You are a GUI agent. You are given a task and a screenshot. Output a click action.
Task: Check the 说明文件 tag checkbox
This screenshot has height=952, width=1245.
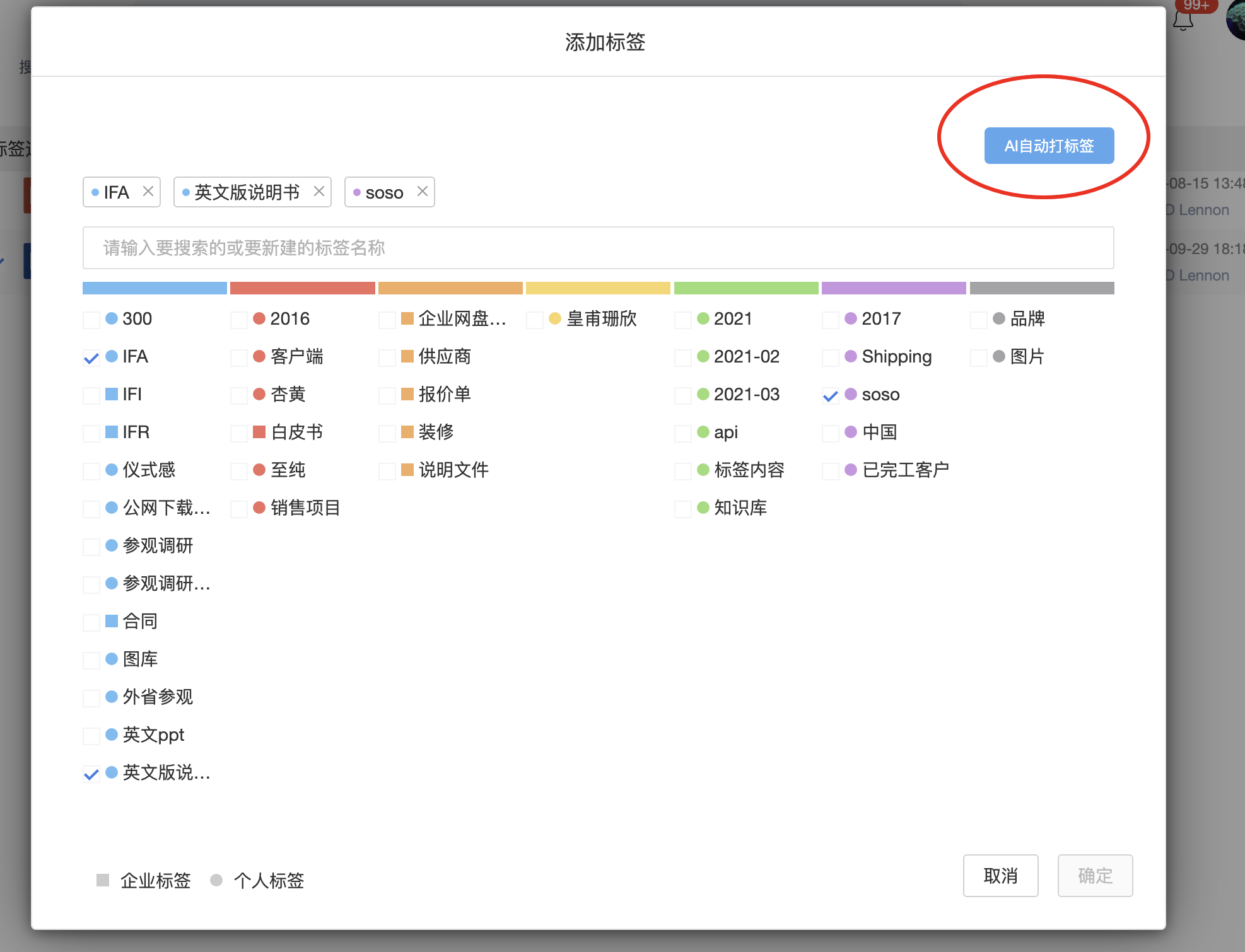point(387,471)
